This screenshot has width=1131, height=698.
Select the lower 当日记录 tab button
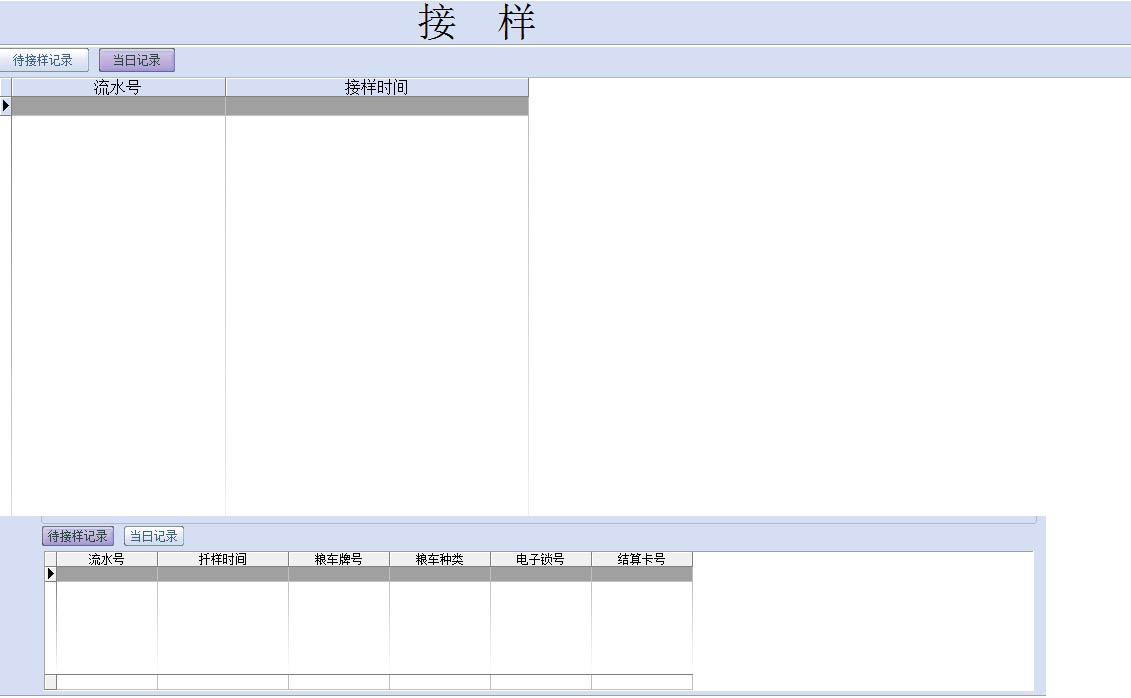pos(154,536)
